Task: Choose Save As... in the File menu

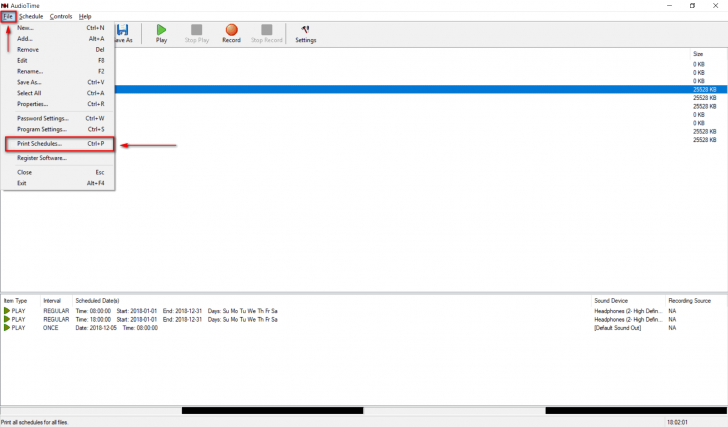Action: tap(58, 82)
